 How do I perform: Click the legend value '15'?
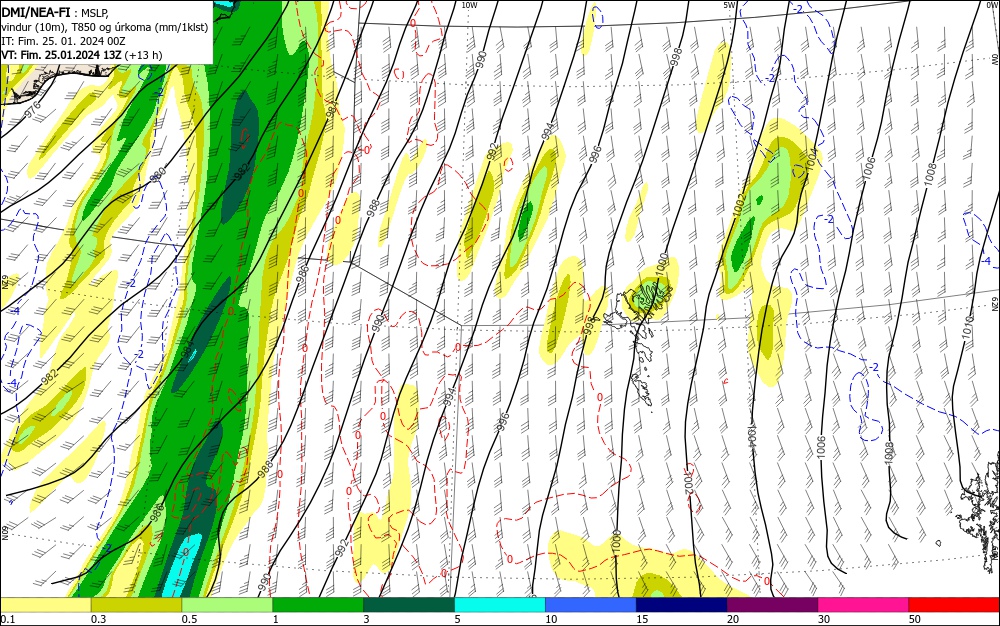[x=642, y=619]
